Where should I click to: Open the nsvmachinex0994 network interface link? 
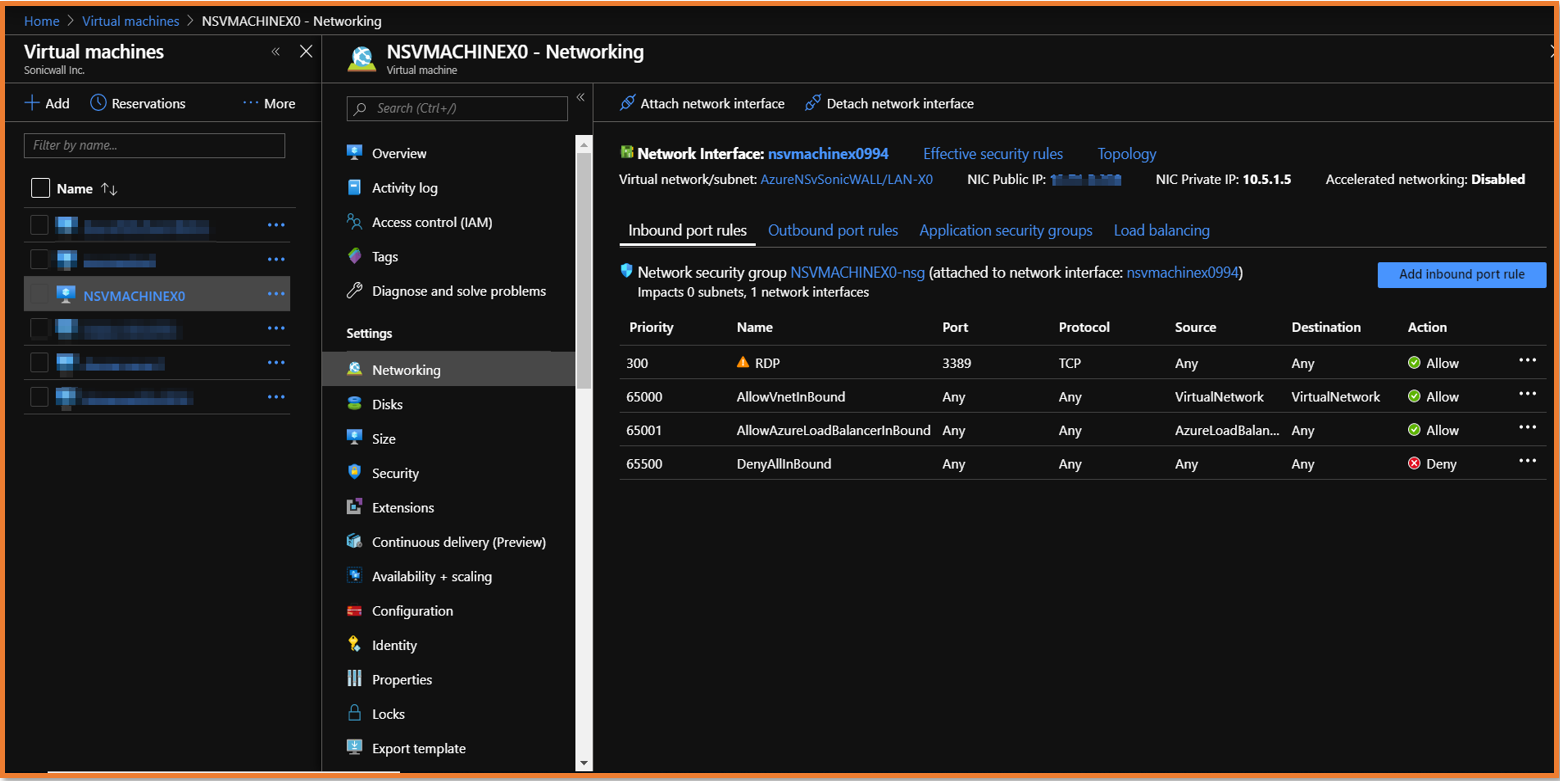(x=828, y=154)
